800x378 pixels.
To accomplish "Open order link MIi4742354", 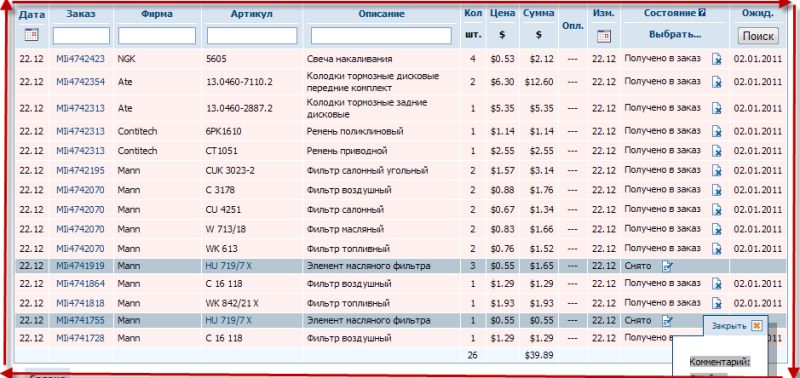I will (x=80, y=82).
